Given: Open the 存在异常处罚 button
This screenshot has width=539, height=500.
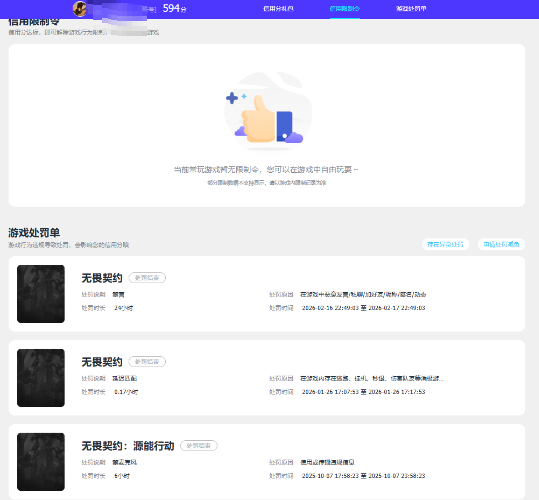Looking at the screenshot, I should (x=445, y=244).
